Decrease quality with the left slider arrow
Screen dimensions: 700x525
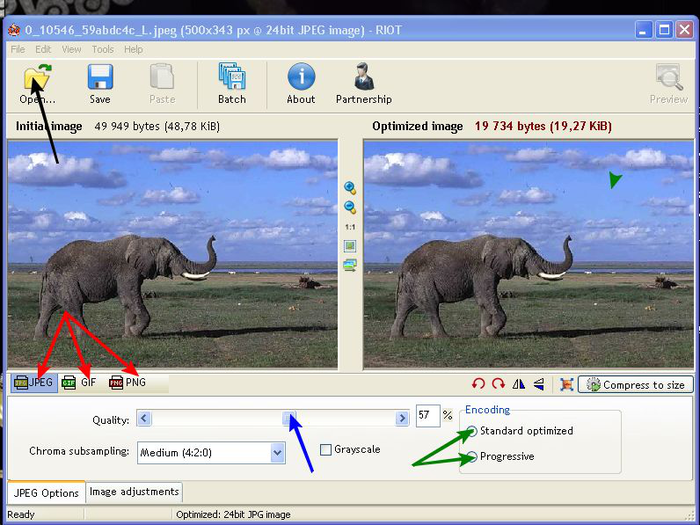[144, 418]
